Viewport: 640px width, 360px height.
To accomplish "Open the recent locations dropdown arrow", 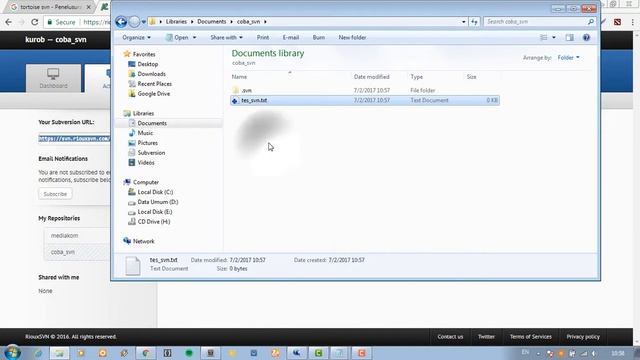I will 144,22.
